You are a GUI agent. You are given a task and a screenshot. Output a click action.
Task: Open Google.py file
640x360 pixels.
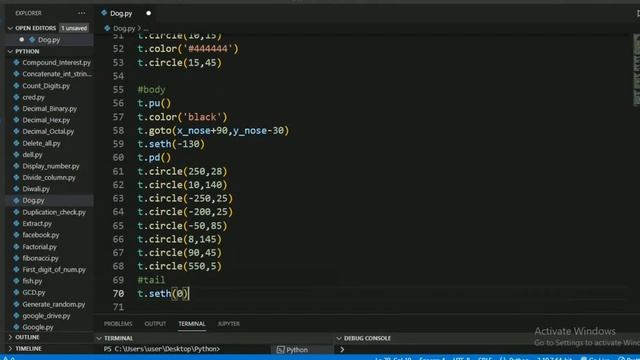point(38,327)
